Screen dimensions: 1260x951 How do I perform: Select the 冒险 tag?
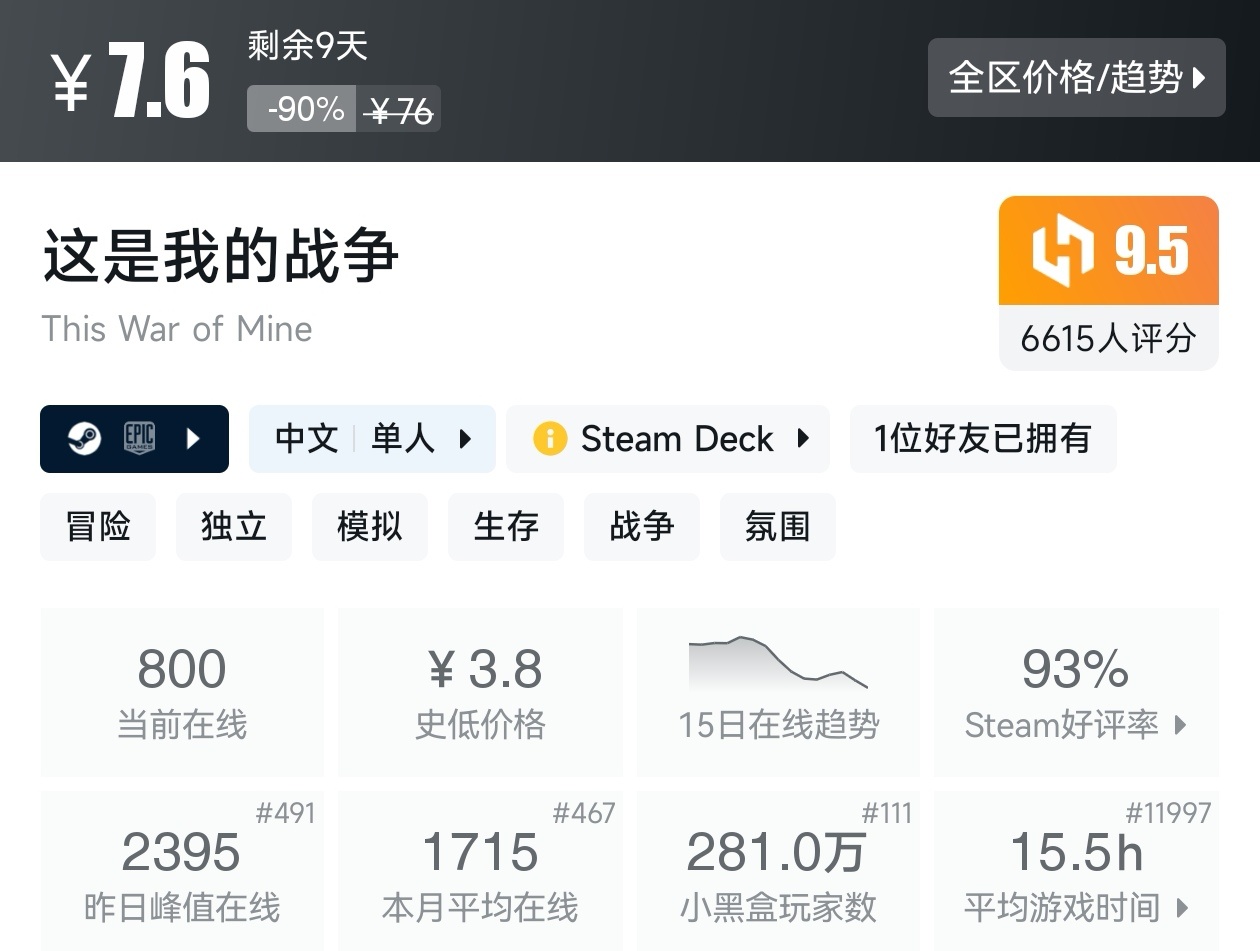tap(98, 526)
